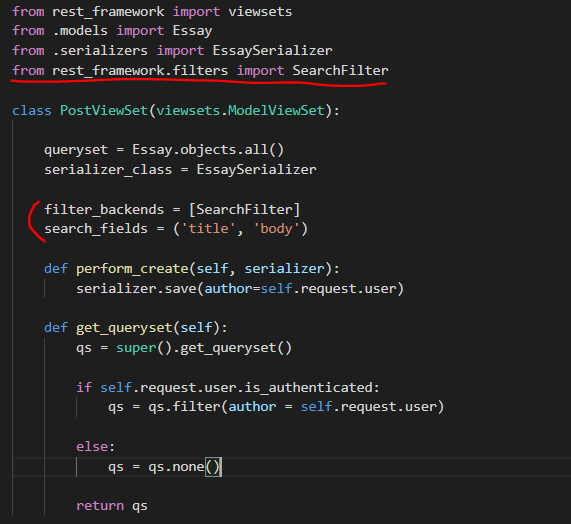Click '.models' in the second import line
The width and height of the screenshot is (571, 524).
(x=80, y=31)
